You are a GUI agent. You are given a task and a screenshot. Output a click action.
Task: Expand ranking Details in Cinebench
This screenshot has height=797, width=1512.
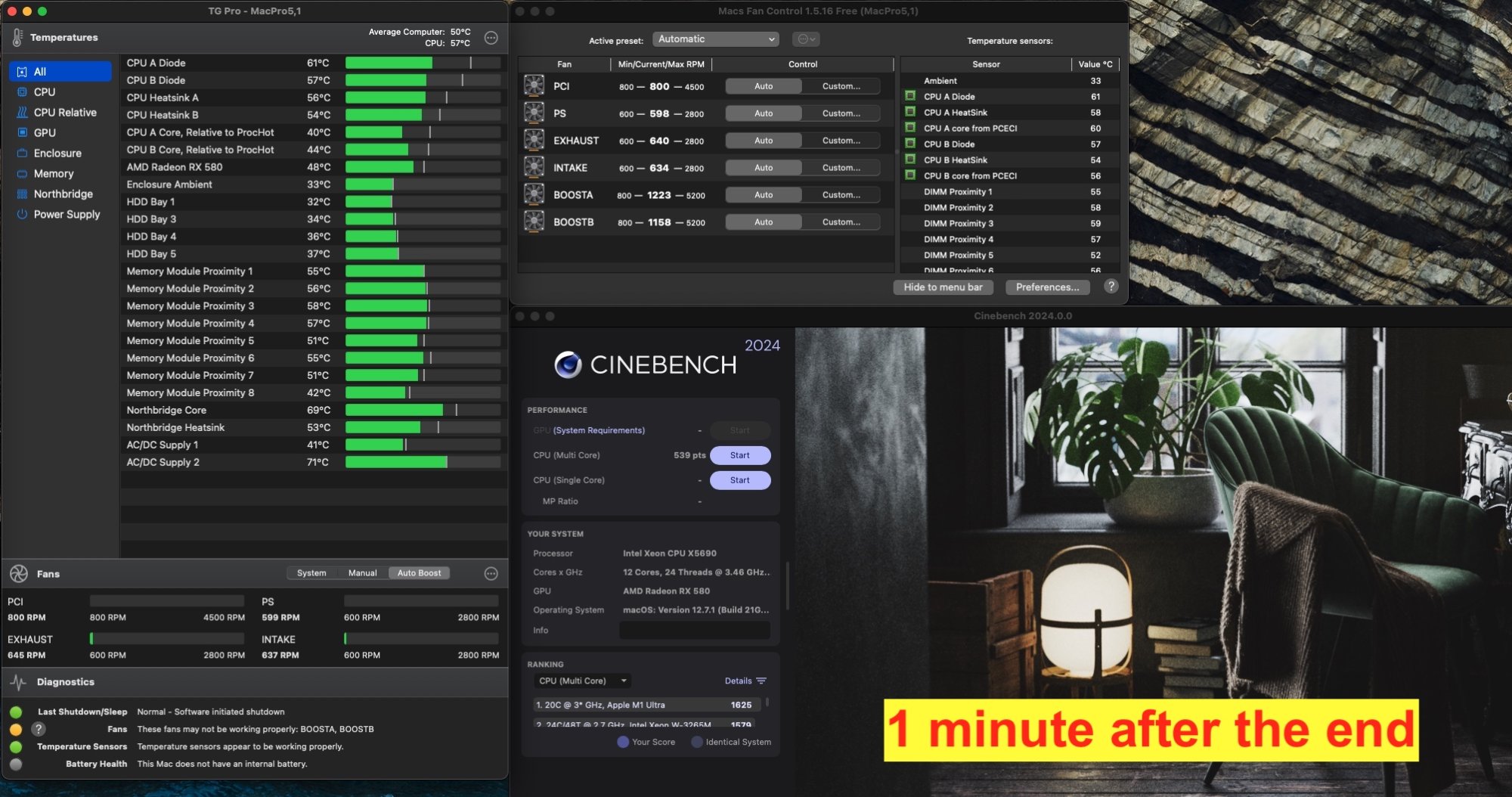click(745, 681)
